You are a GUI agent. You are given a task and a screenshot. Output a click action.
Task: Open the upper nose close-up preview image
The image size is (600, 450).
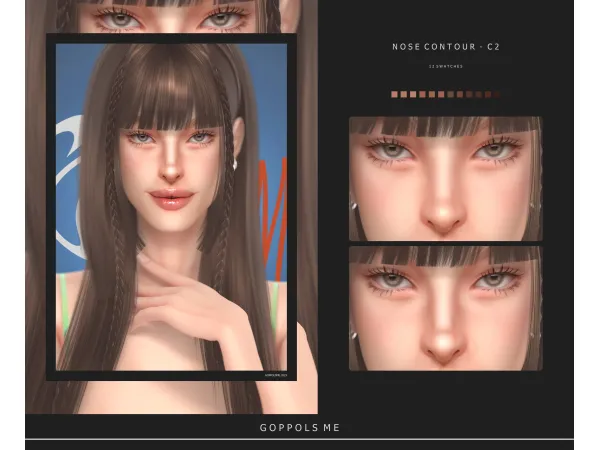point(446,179)
